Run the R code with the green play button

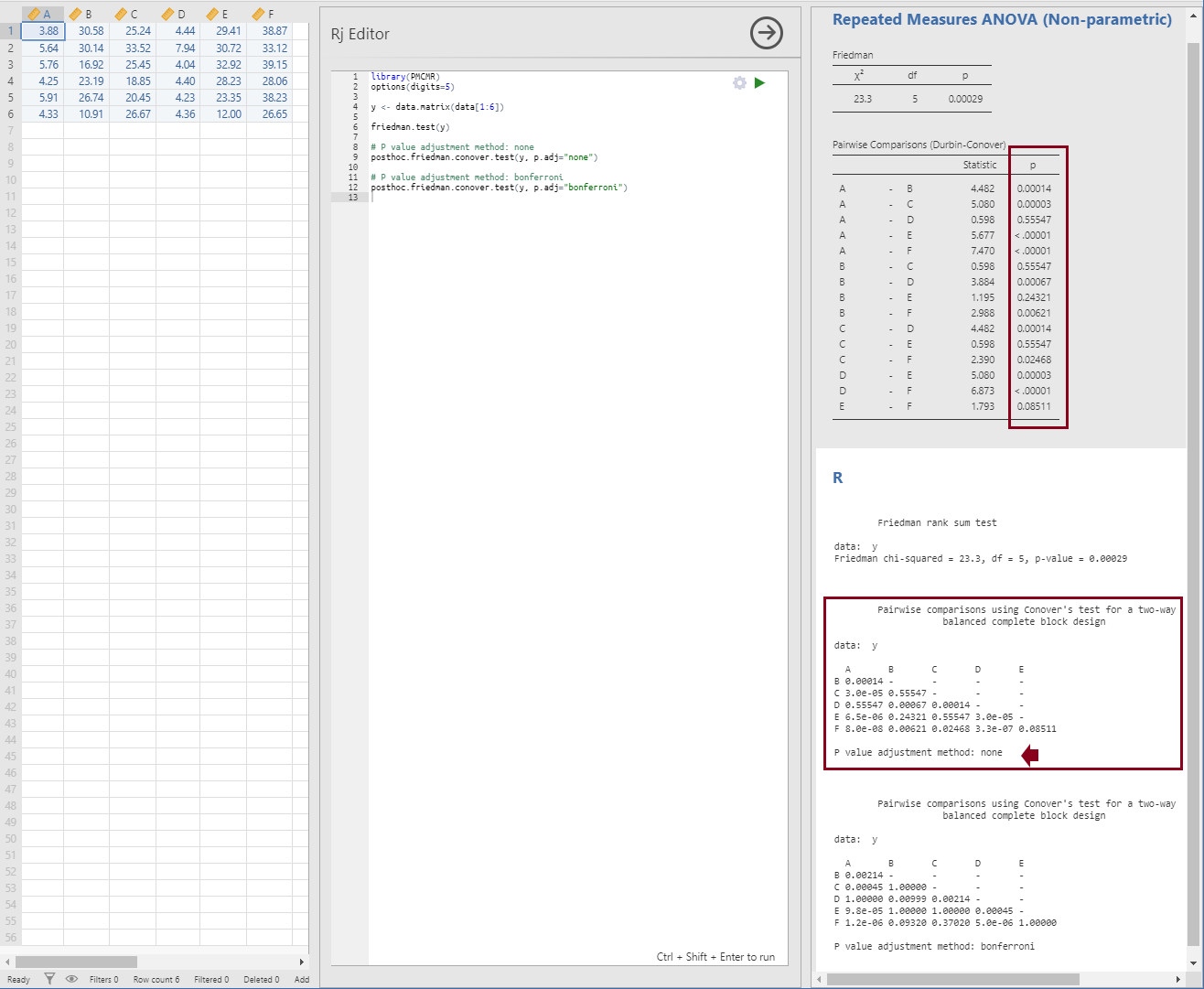point(759,83)
